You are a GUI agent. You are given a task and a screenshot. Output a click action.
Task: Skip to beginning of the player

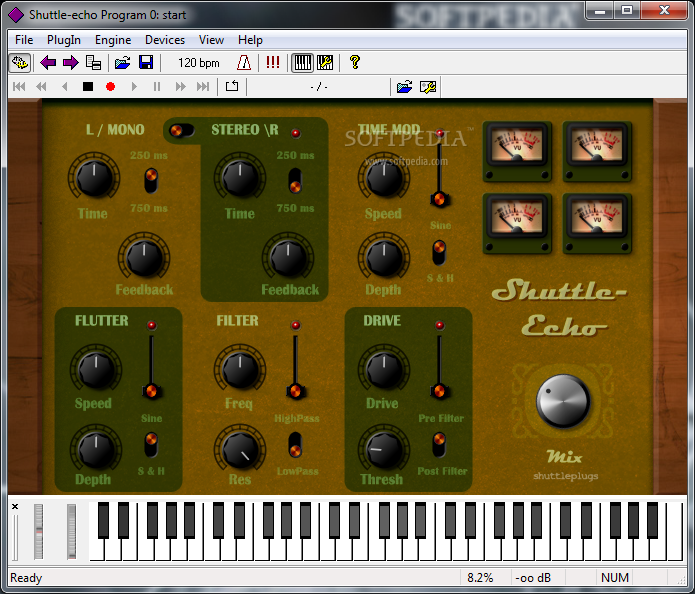pos(19,86)
